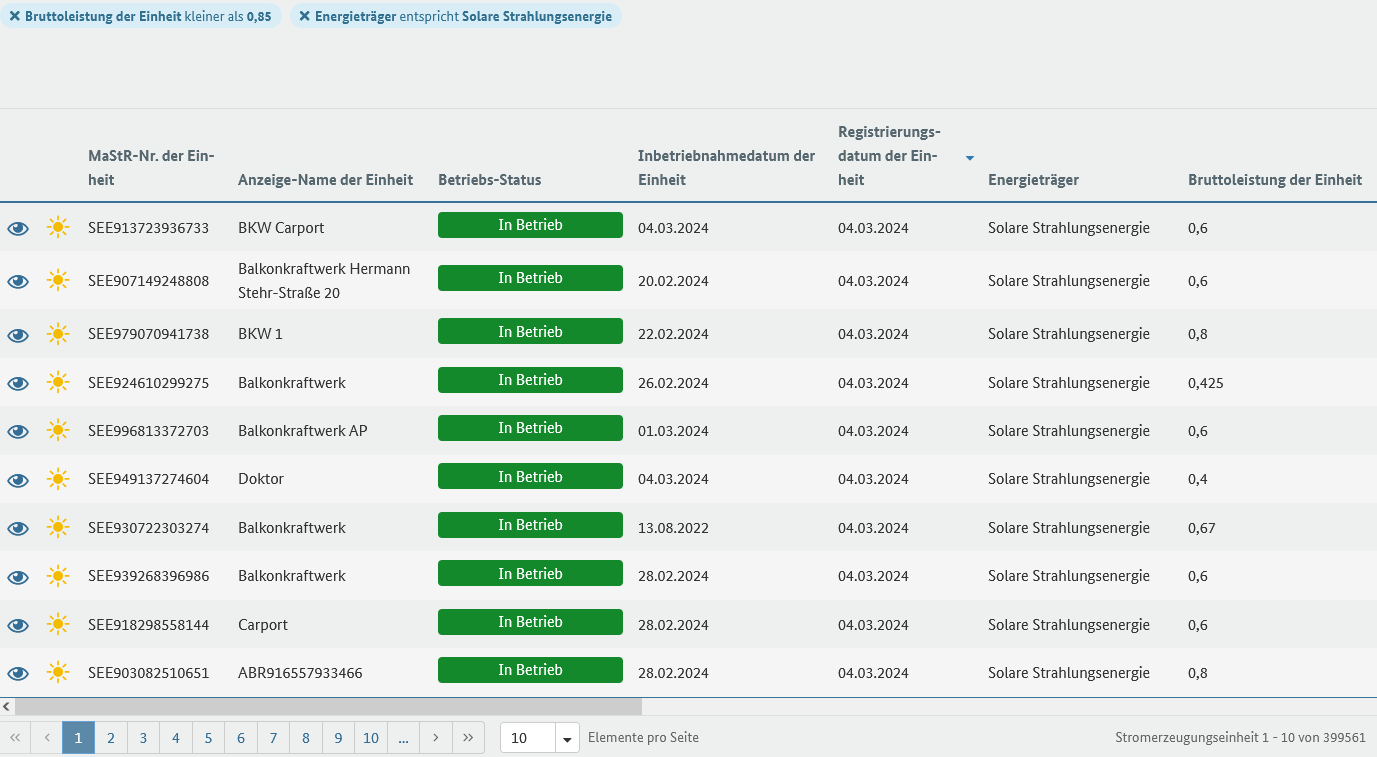Go to page 4
This screenshot has width=1377, height=757.
click(176, 738)
